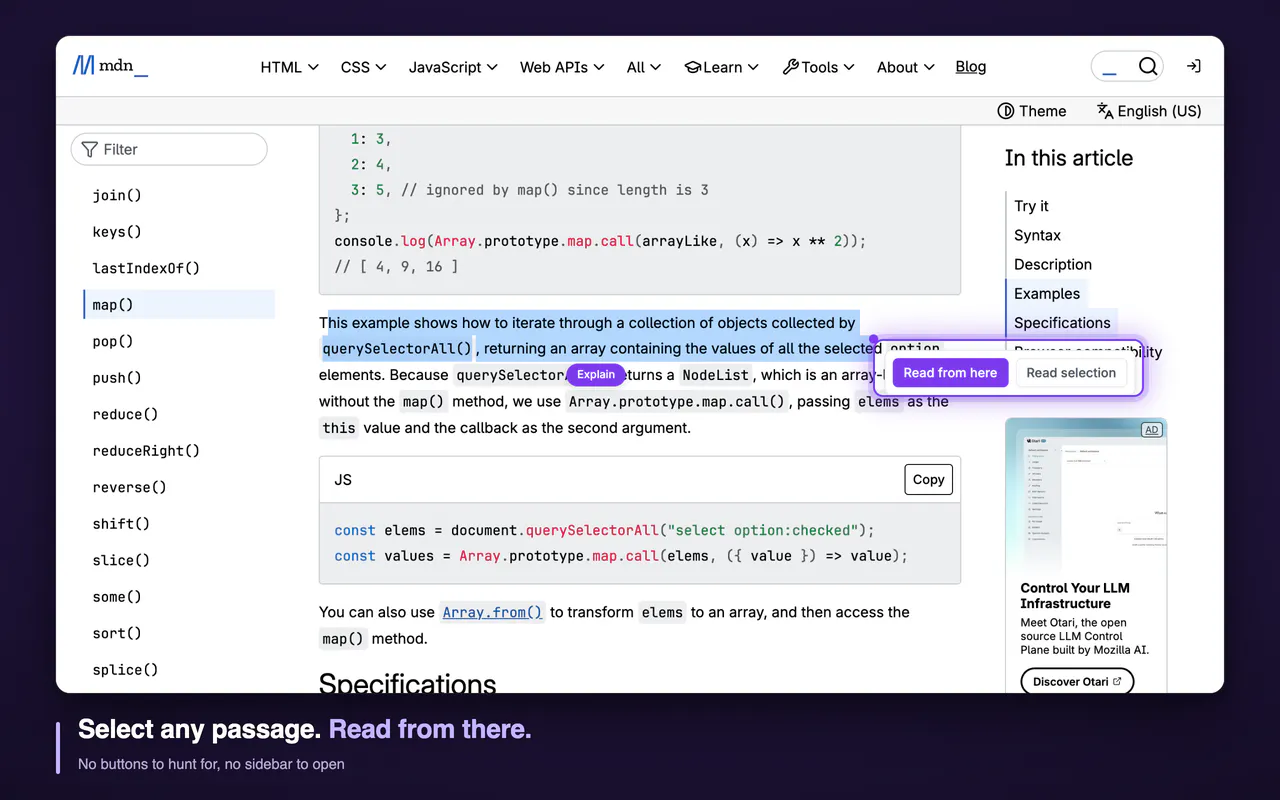Jump to Specifications in article outline

pyautogui.click(x=1062, y=322)
